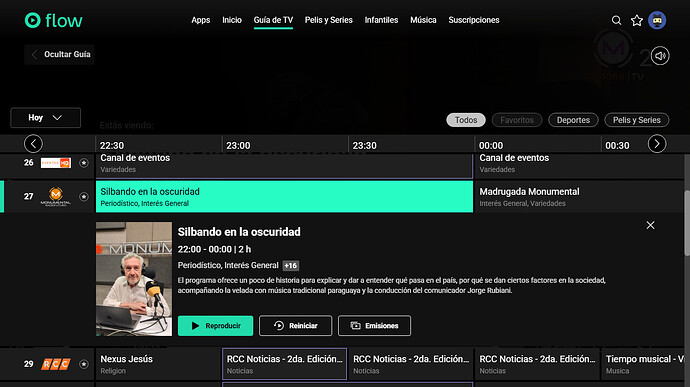Toggle favorite star for channel 29 RCC
Viewport: 690px width, 387px height.
(84, 364)
